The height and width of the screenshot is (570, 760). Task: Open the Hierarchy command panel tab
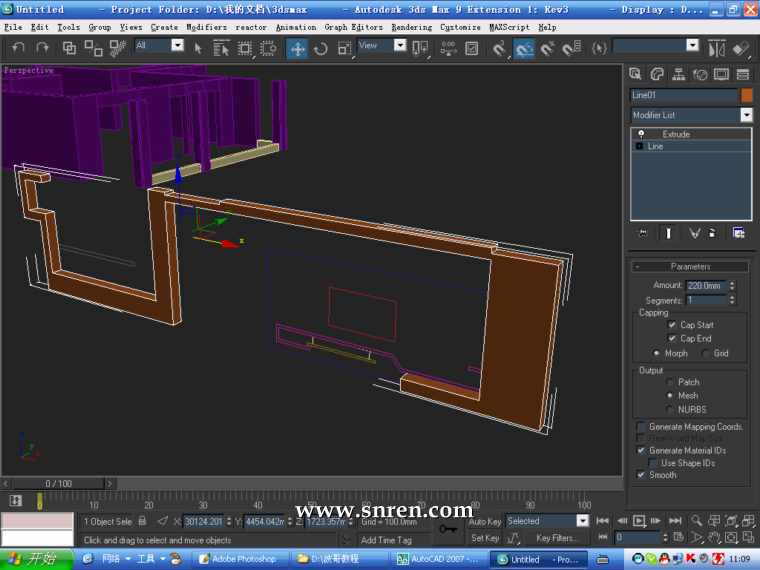click(679, 74)
